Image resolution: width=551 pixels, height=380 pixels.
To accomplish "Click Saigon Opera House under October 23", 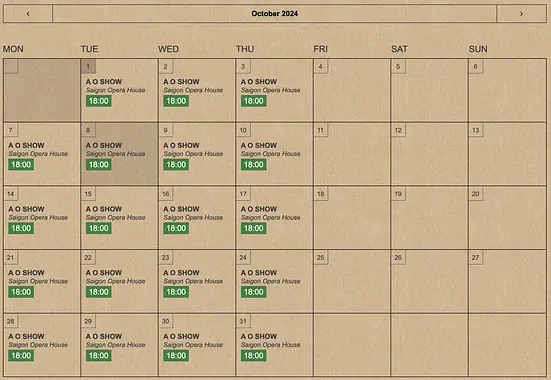I will click(193, 281).
